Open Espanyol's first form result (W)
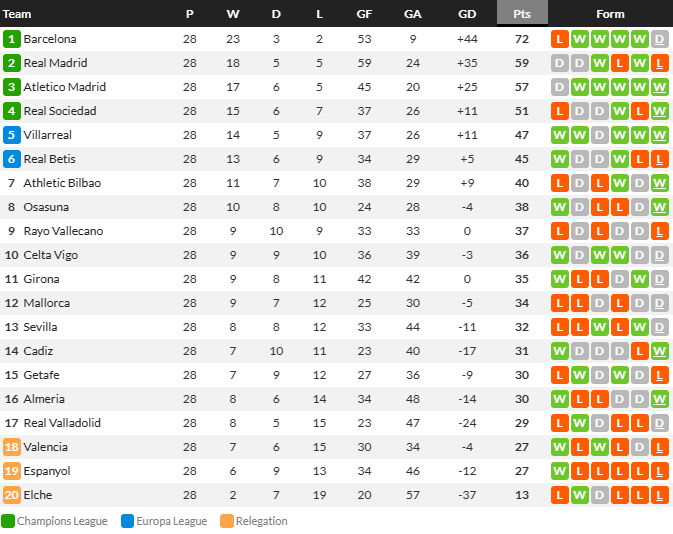Screen dimensions: 673x534 pos(560,471)
